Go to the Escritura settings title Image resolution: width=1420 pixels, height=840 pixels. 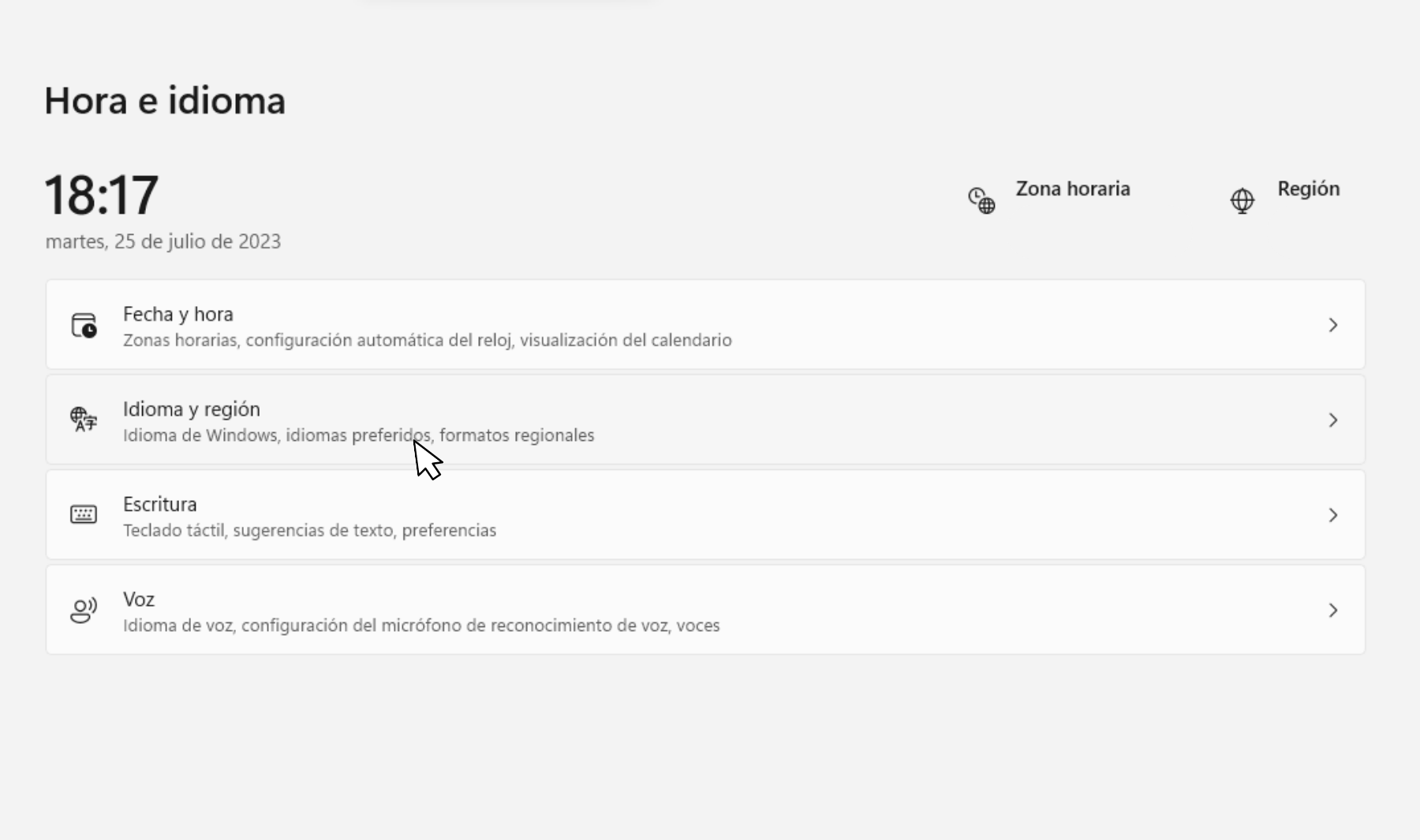[159, 505]
